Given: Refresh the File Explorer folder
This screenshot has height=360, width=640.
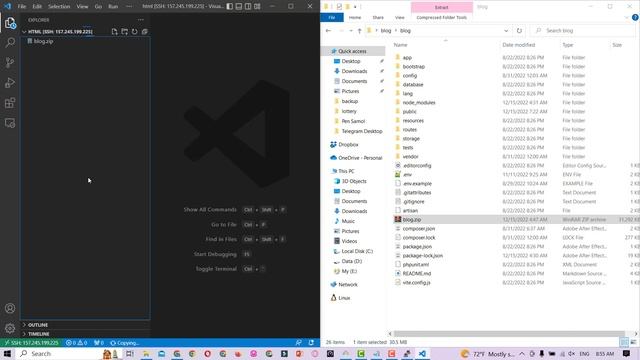Looking at the screenshot, I should tap(519, 31).
